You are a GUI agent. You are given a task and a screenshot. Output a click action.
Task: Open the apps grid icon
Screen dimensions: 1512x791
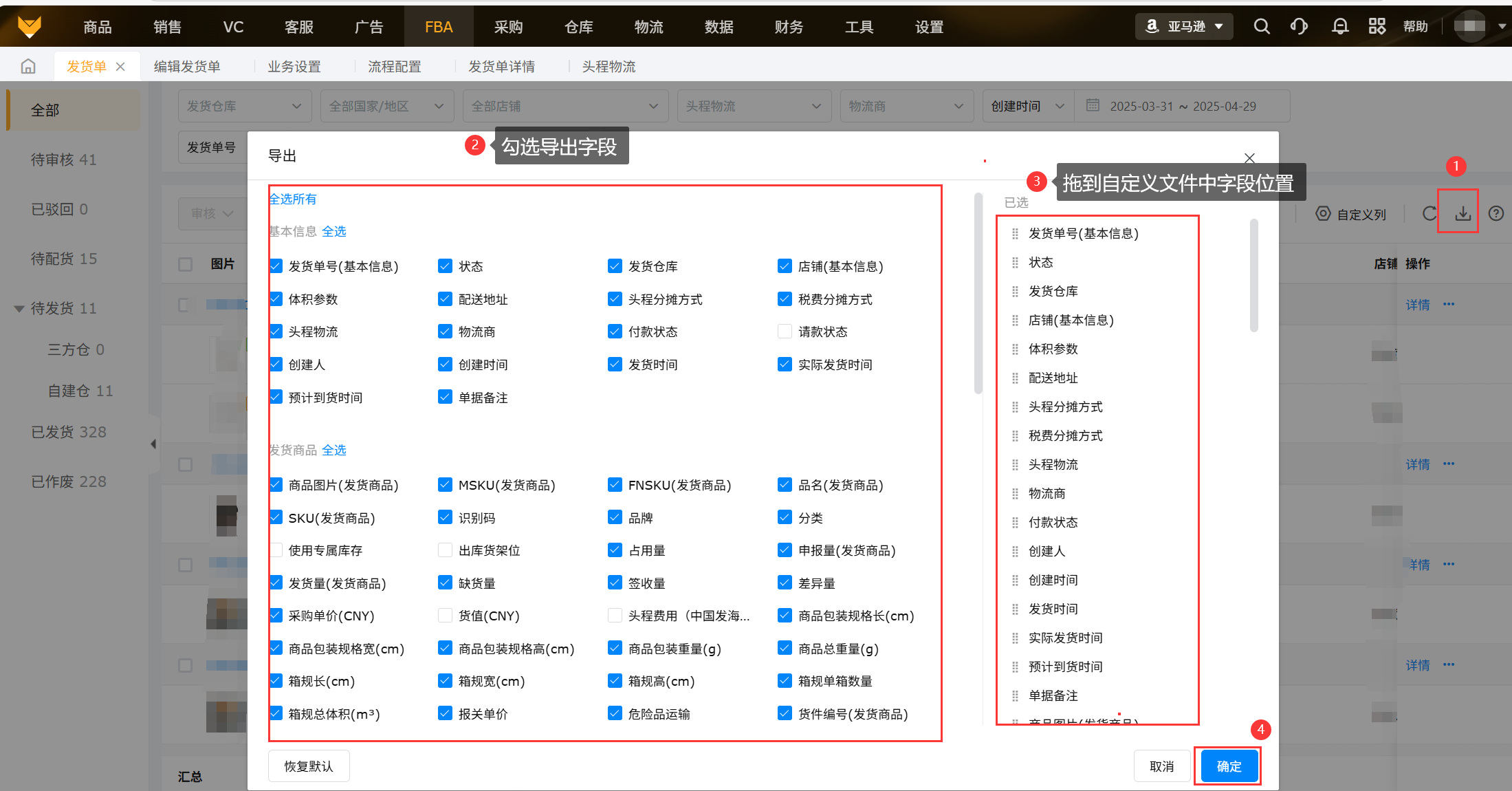tap(1377, 27)
